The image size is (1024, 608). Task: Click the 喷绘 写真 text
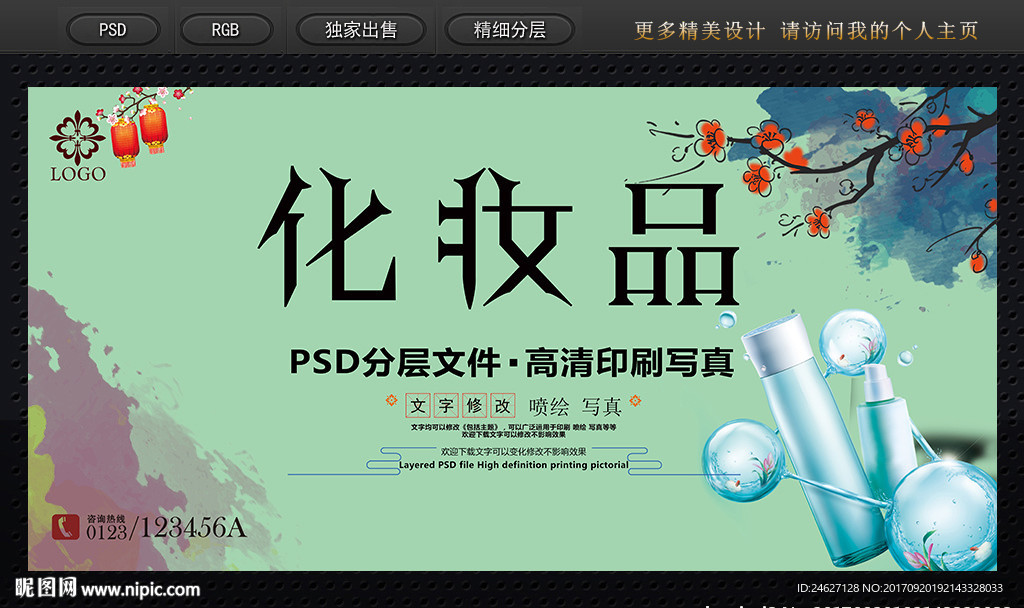(575, 406)
